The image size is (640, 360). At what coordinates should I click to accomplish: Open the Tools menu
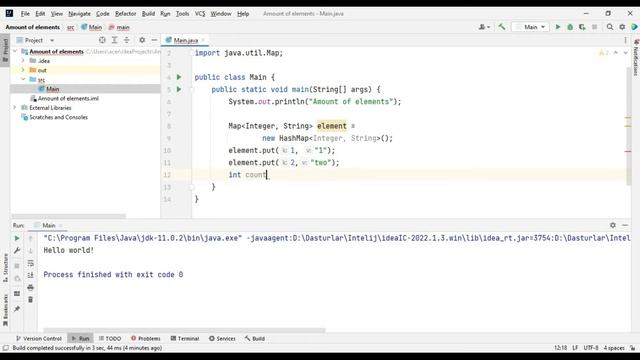[182, 13]
